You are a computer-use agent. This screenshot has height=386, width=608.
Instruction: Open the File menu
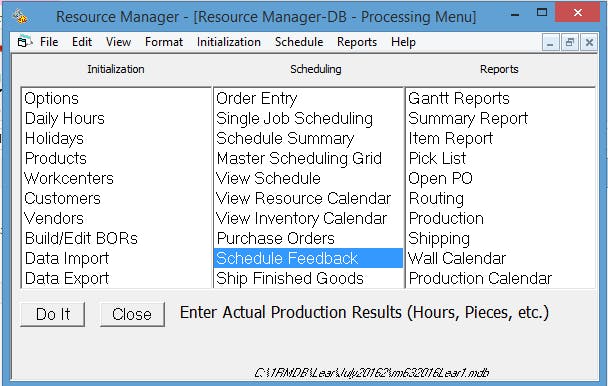coord(49,42)
